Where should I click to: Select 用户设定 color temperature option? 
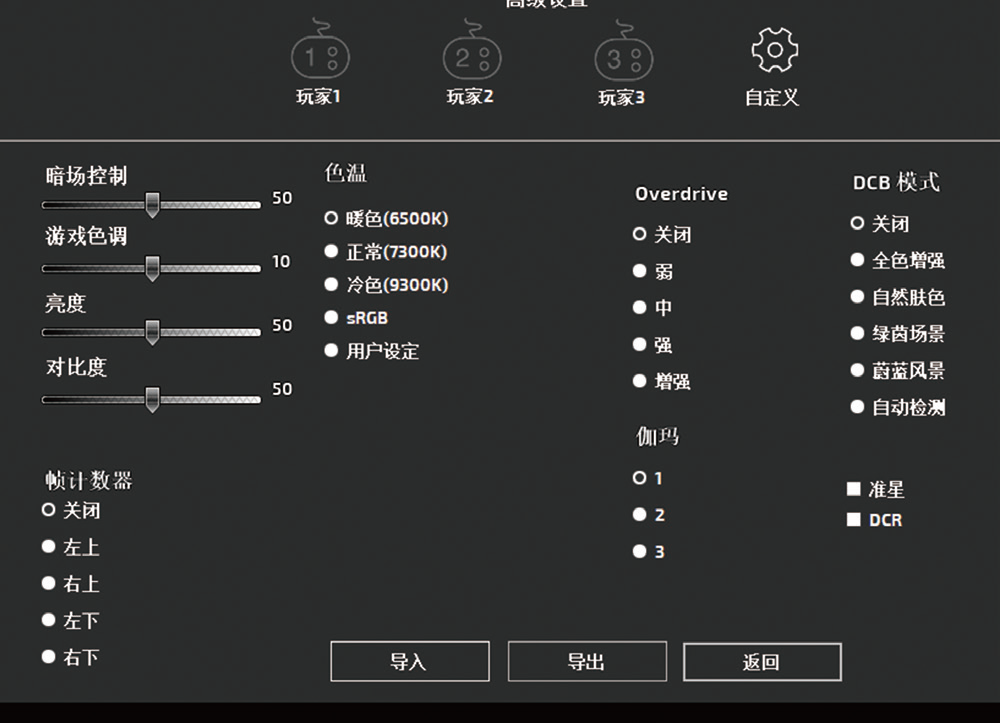click(x=330, y=350)
